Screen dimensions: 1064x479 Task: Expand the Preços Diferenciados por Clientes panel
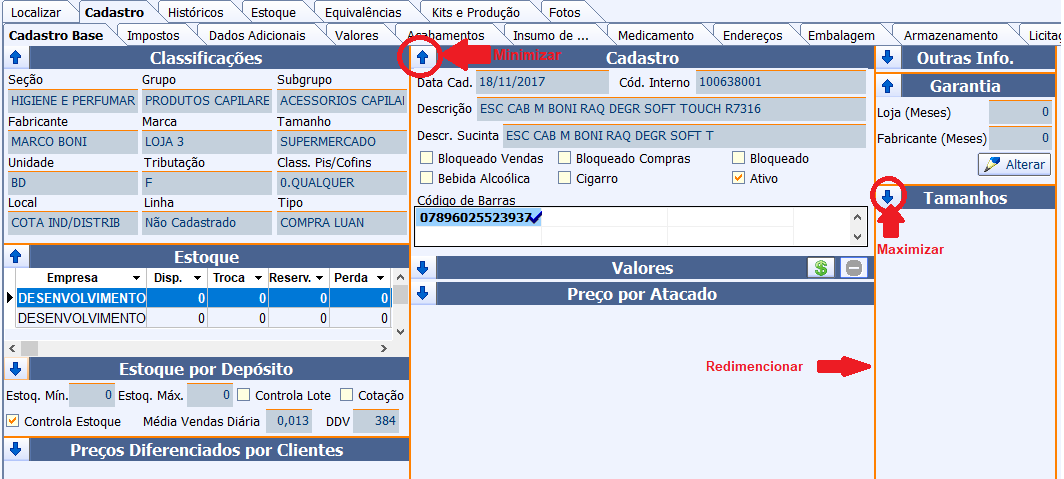(x=15, y=450)
